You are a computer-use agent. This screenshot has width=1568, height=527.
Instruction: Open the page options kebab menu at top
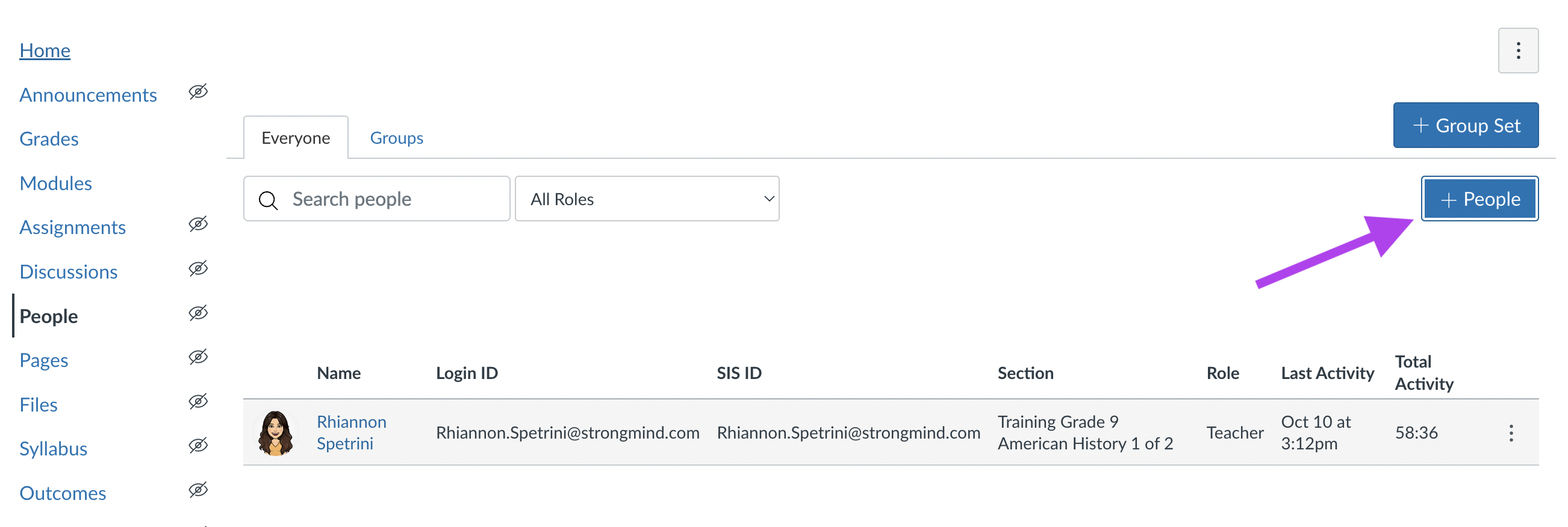pos(1518,51)
